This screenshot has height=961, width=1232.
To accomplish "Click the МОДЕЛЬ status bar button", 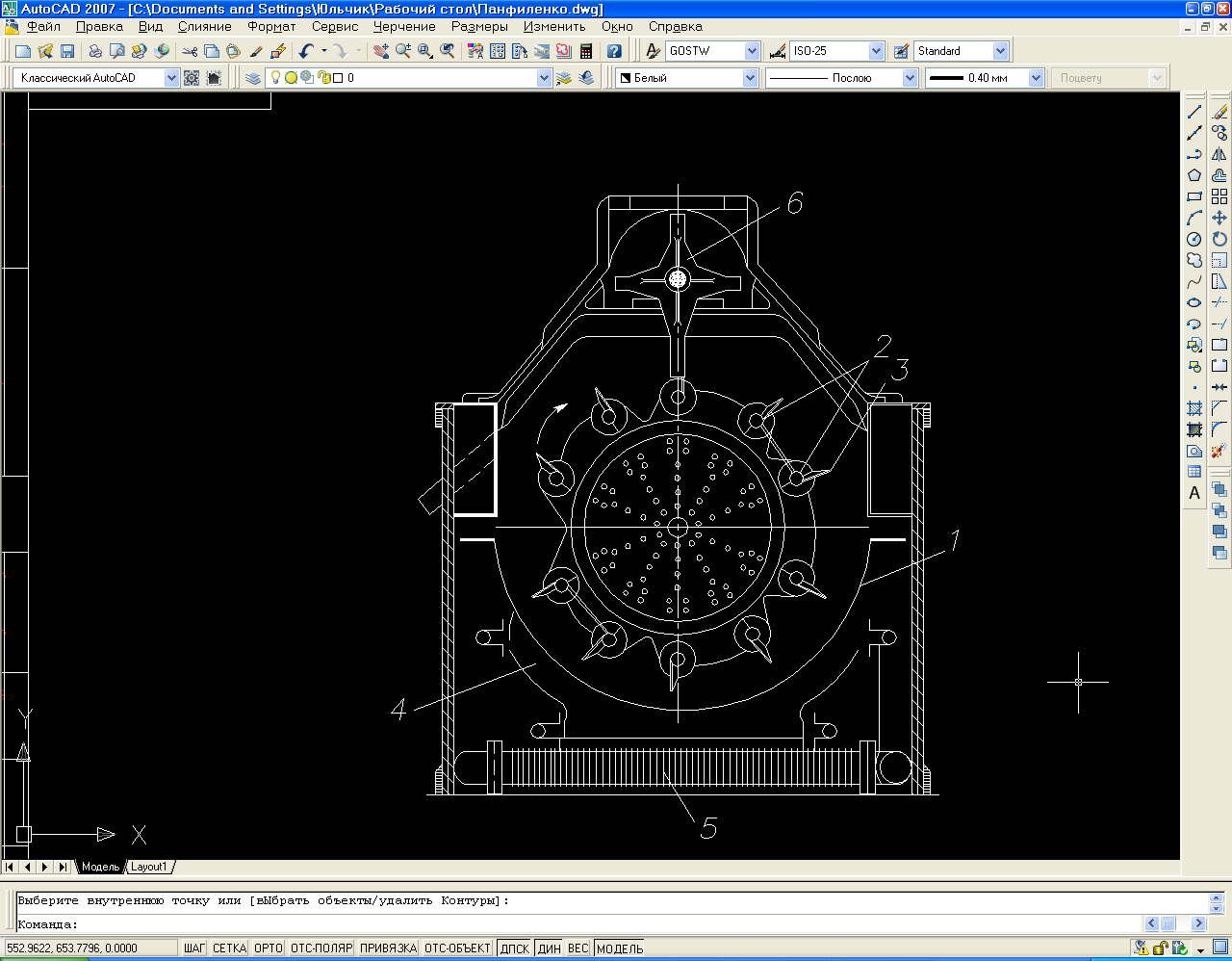I will (x=620, y=948).
